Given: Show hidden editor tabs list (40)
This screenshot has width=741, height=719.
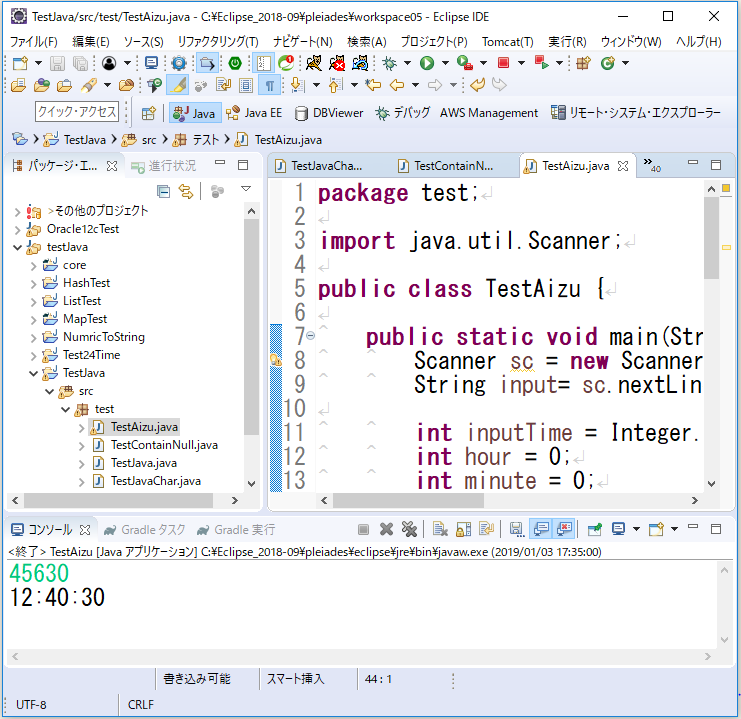Looking at the screenshot, I should pos(652,165).
